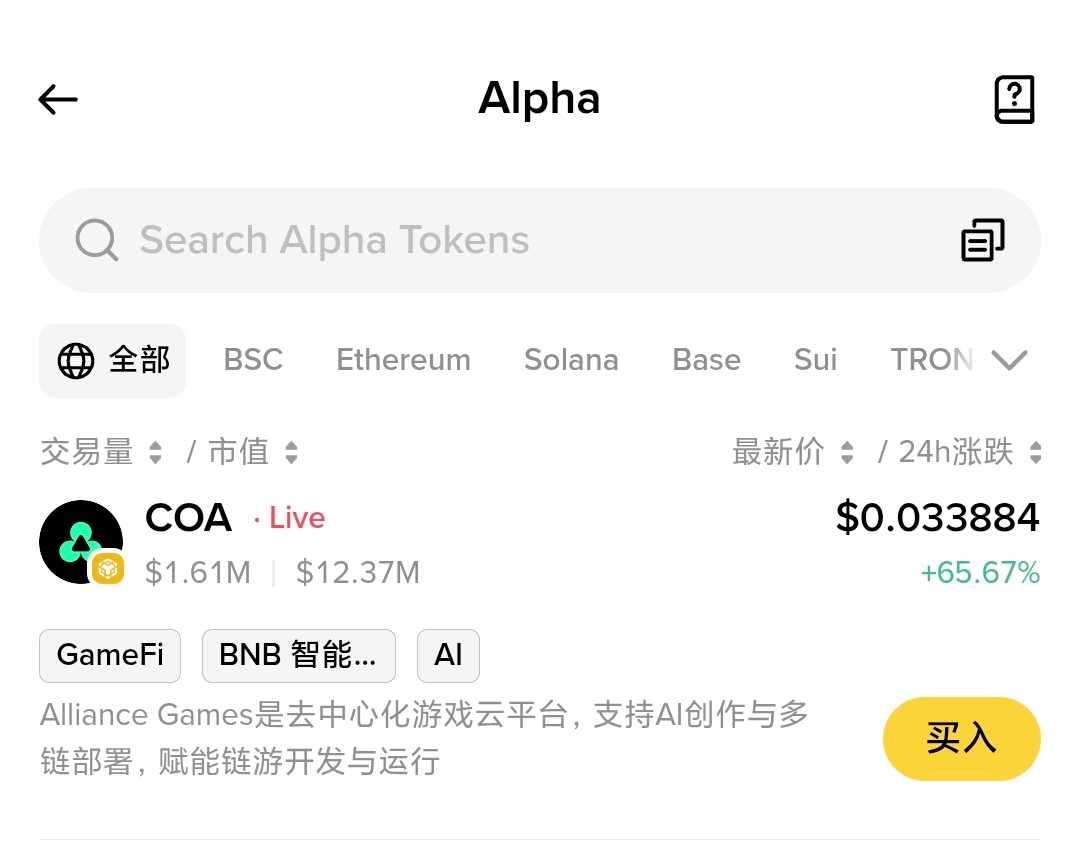Toggle sort by 交易量 (volume)
Viewport: 1080px width, 867px height.
point(100,452)
